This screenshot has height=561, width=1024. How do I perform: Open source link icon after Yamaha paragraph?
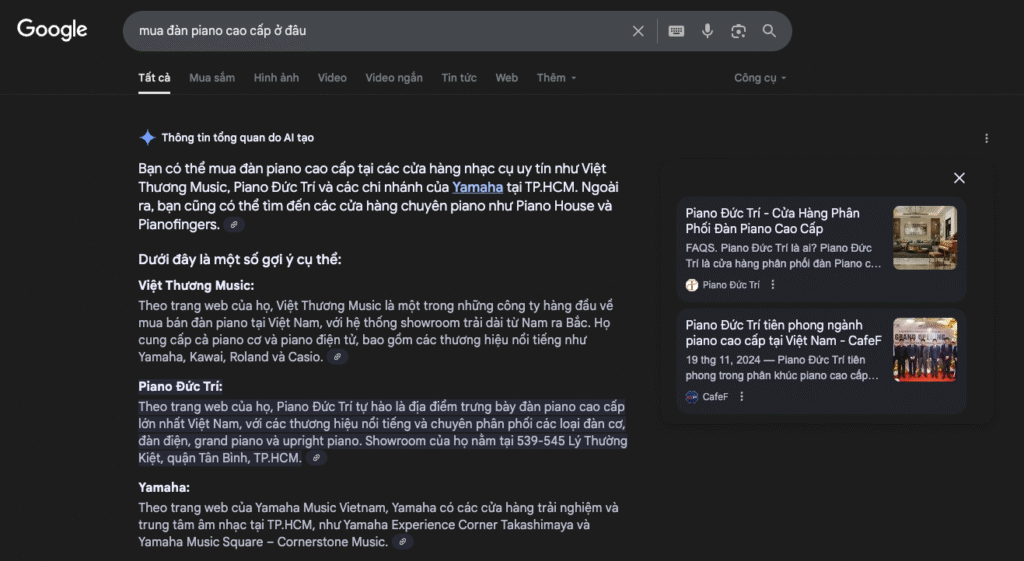click(x=402, y=542)
